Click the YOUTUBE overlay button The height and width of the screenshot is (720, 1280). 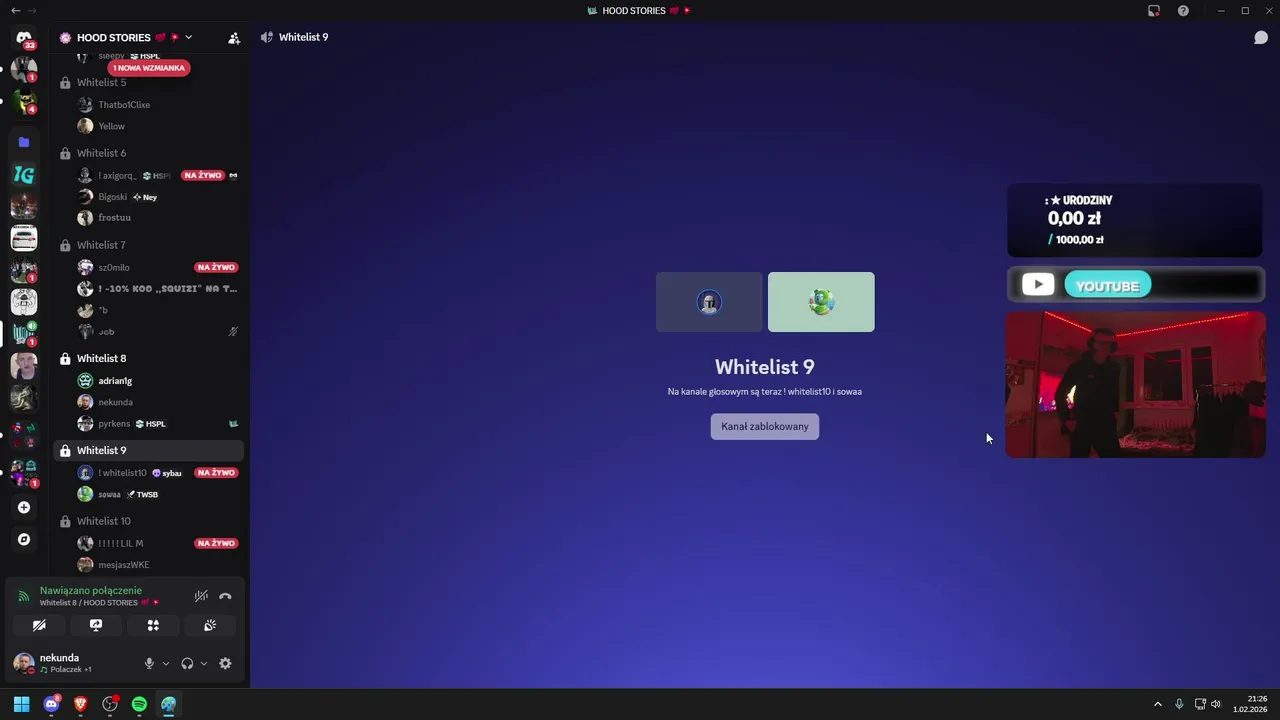tap(1107, 286)
